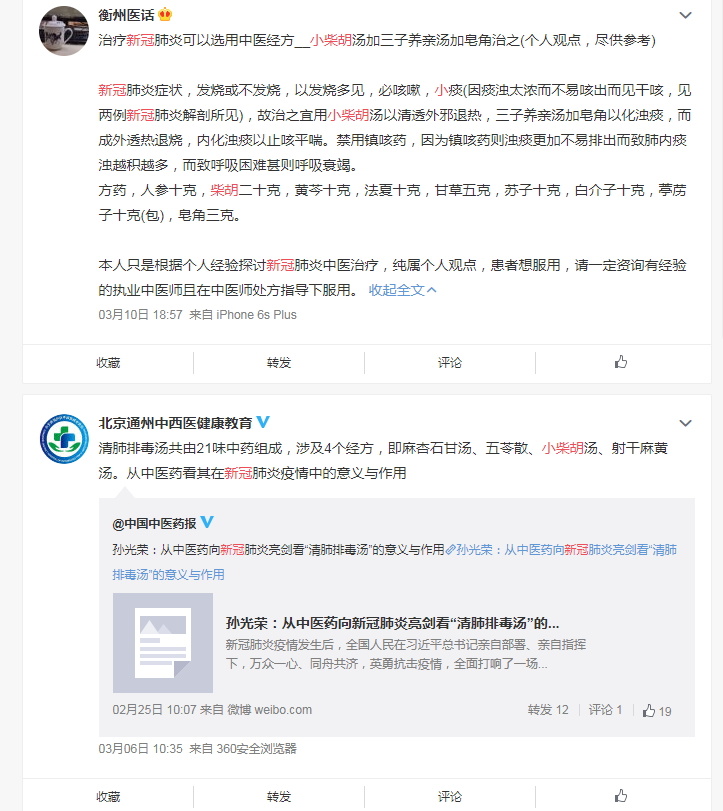This screenshot has height=811, width=723.
Task: Open 评论 on the first post
Action: (x=449, y=363)
